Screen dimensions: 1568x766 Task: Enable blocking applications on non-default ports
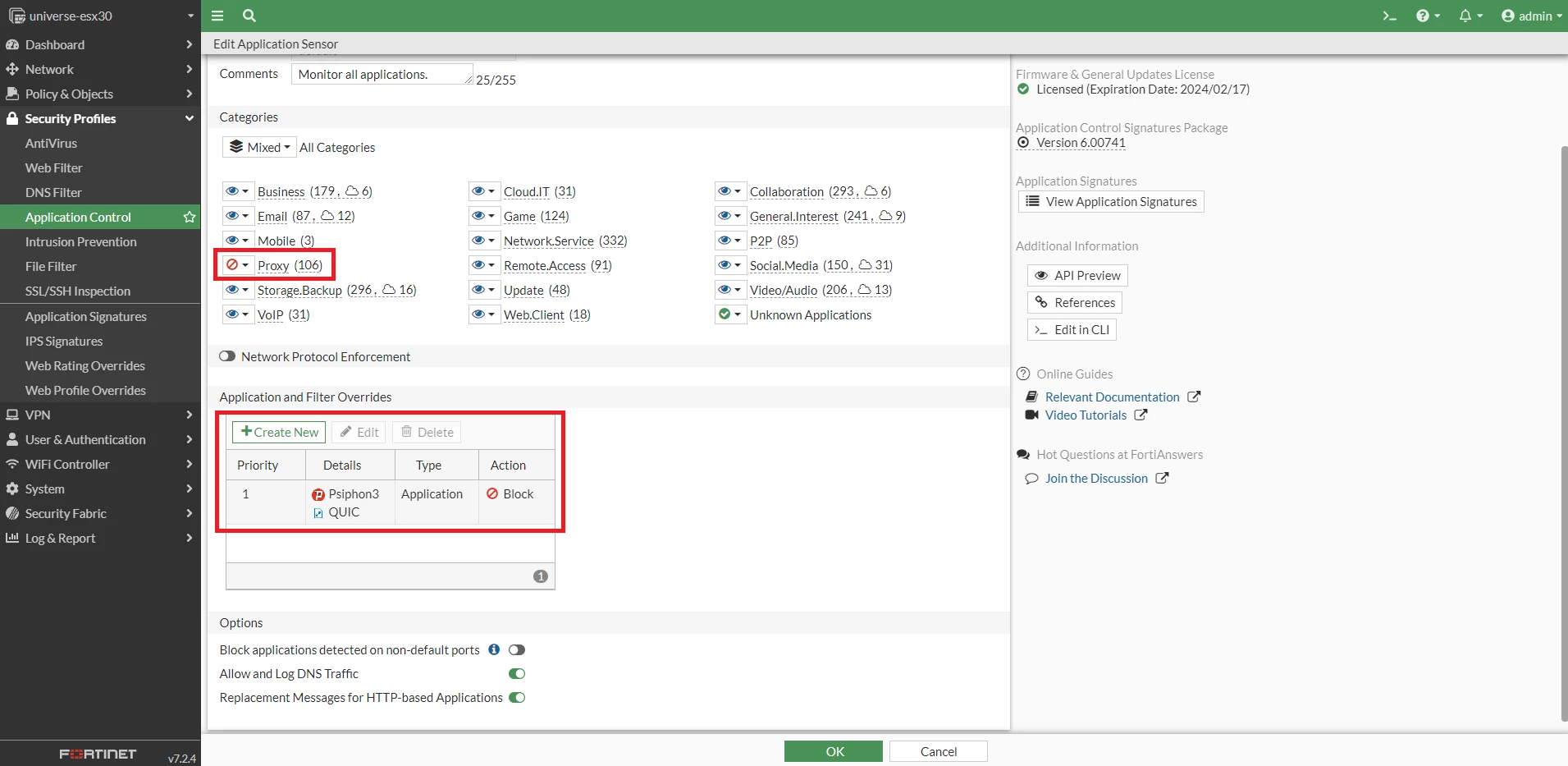[x=517, y=649]
